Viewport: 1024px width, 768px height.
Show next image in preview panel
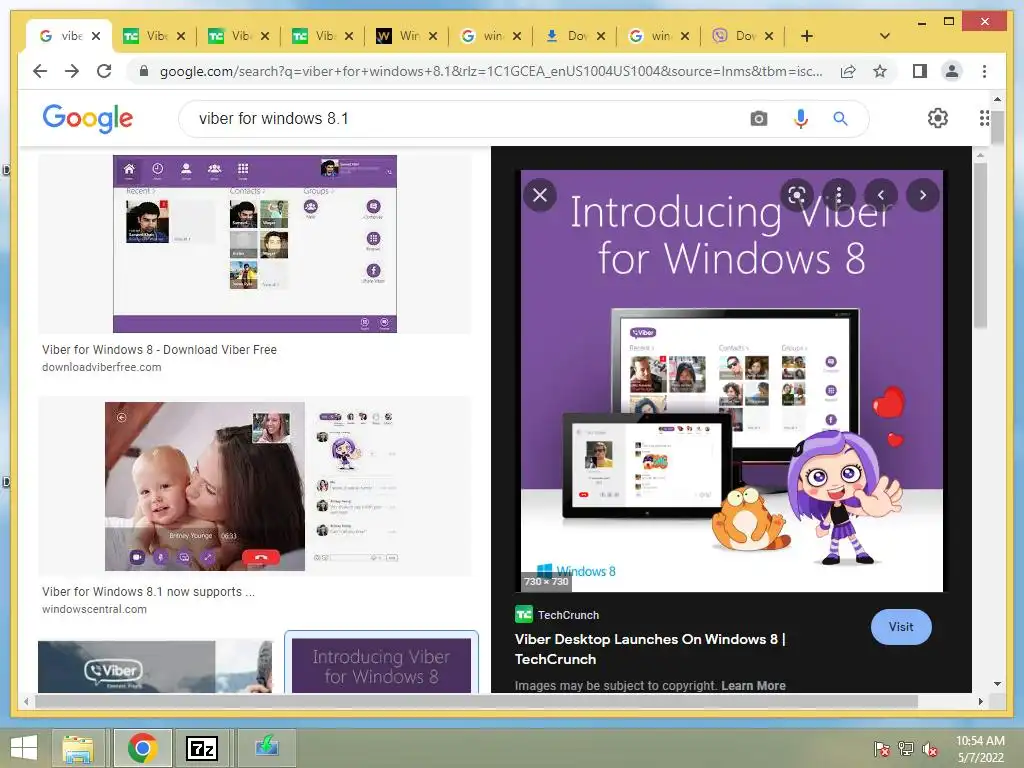[x=923, y=195]
